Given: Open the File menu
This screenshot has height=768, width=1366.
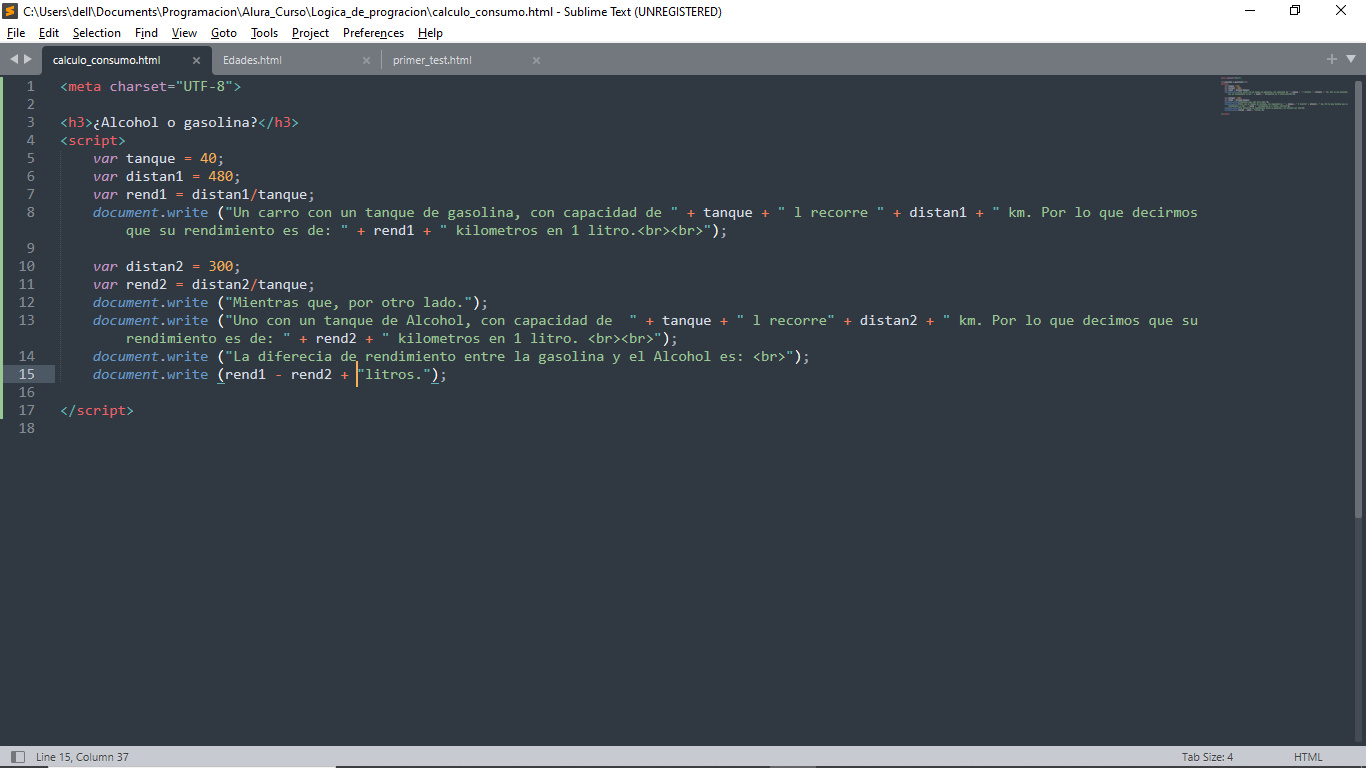Looking at the screenshot, I should (x=16, y=33).
